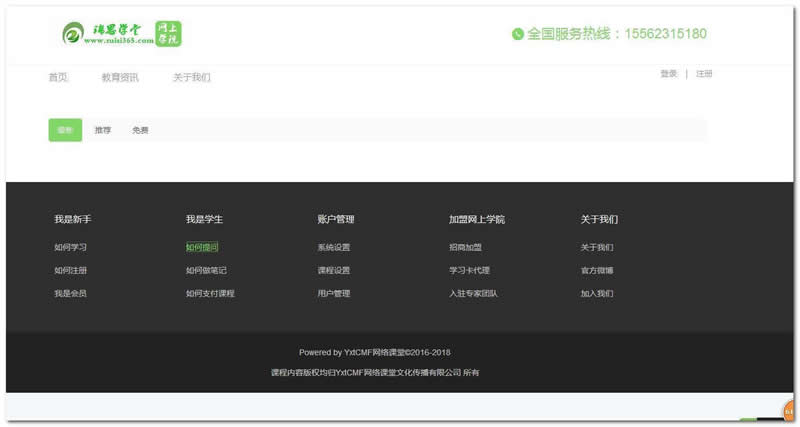
Task: Click the 课程设置 footer link
Action: 334,270
